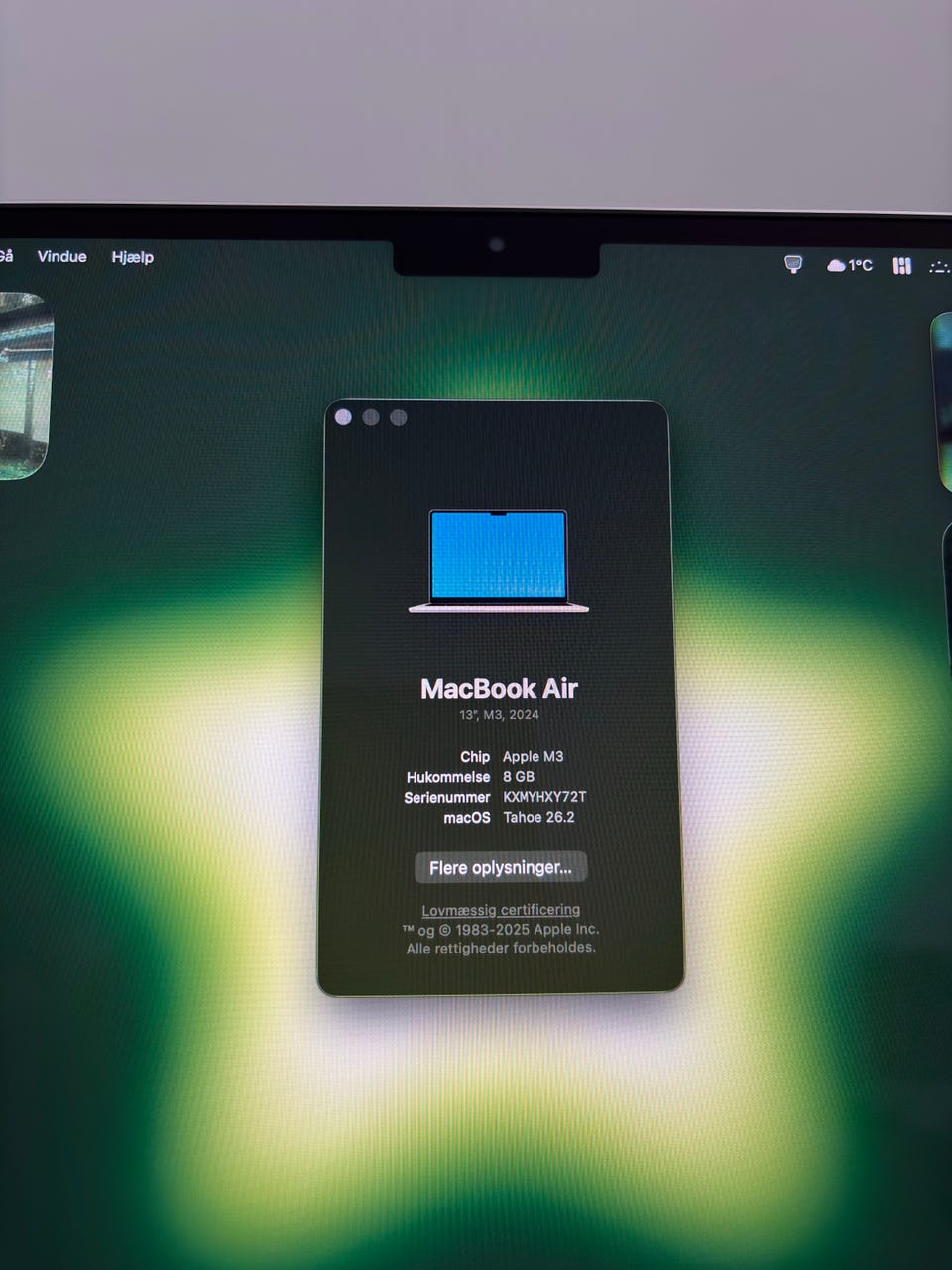Screen dimensions: 952x1270
Task: Click the Serienummer label
Action: coord(447,797)
